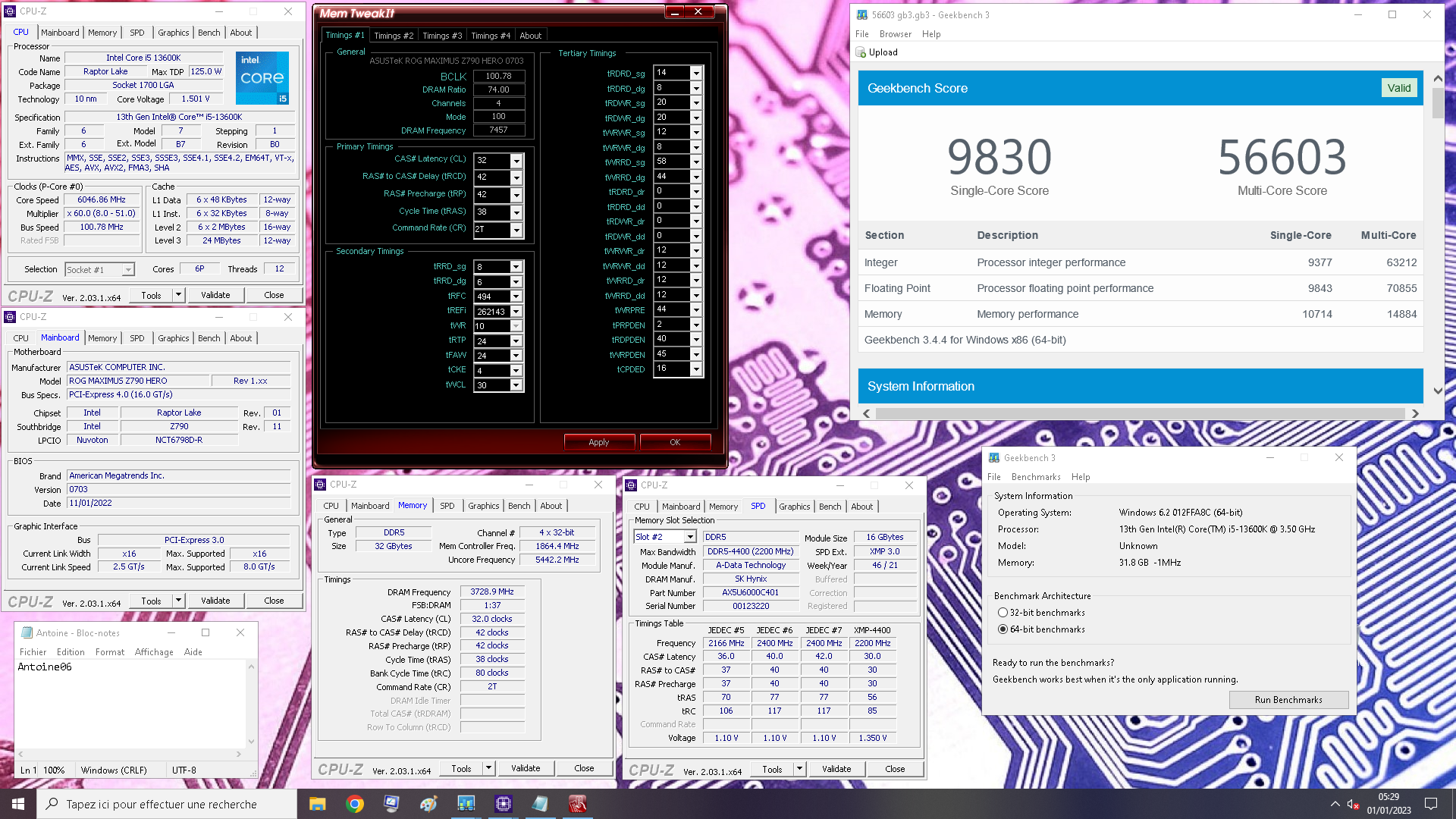Image resolution: width=1456 pixels, height=819 pixels.
Task: Open the Affichage menu in Notepad
Action: [x=154, y=652]
